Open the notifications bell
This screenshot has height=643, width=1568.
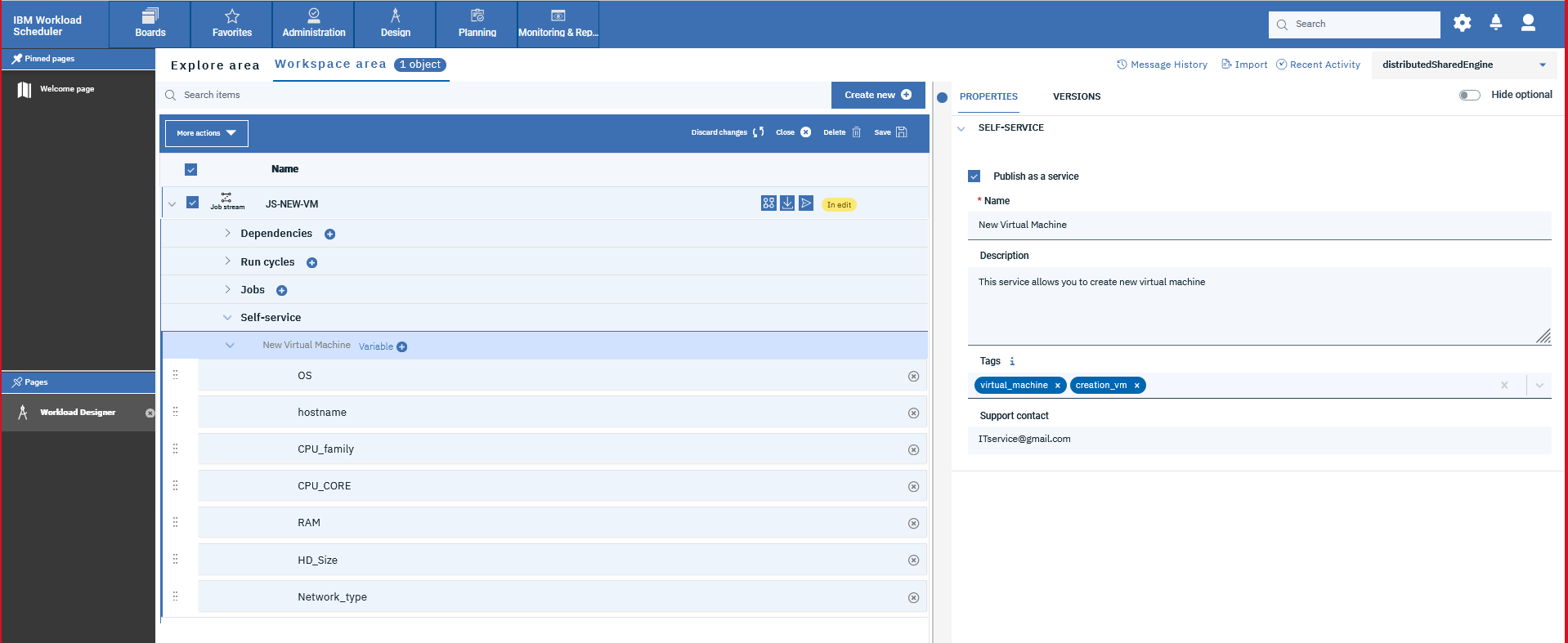click(1495, 24)
